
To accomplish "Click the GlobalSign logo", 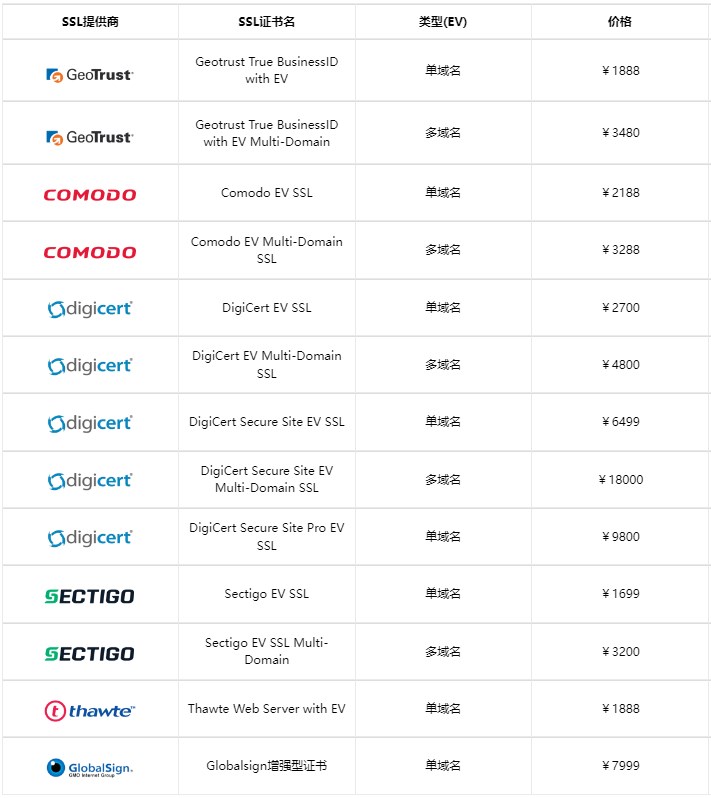I will (x=90, y=768).
